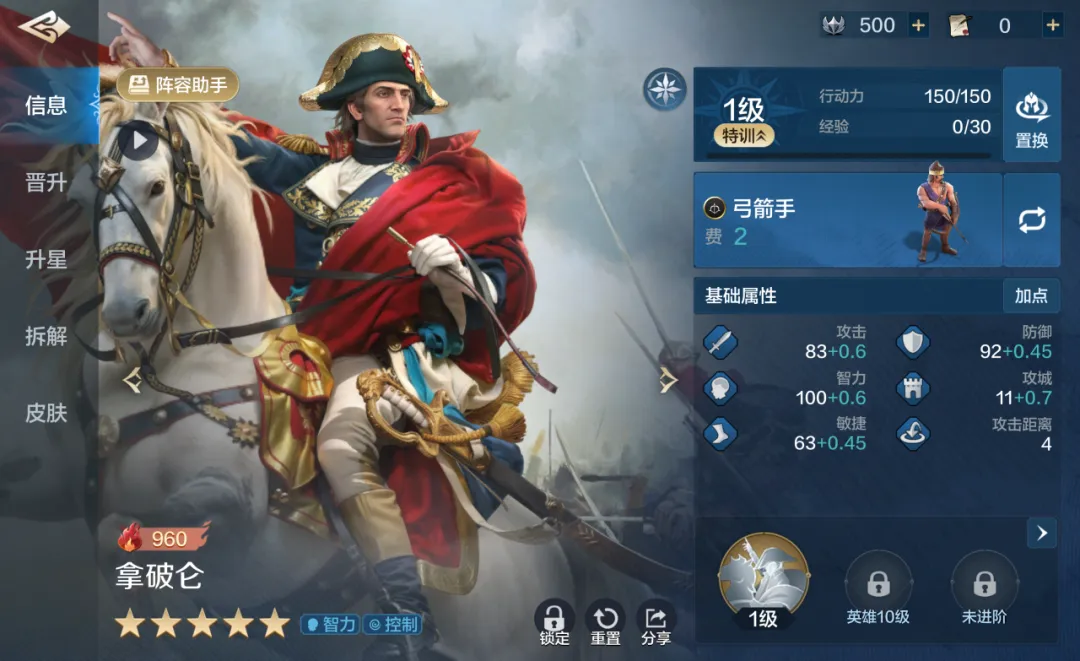Click the compass star badge icon

(665, 90)
